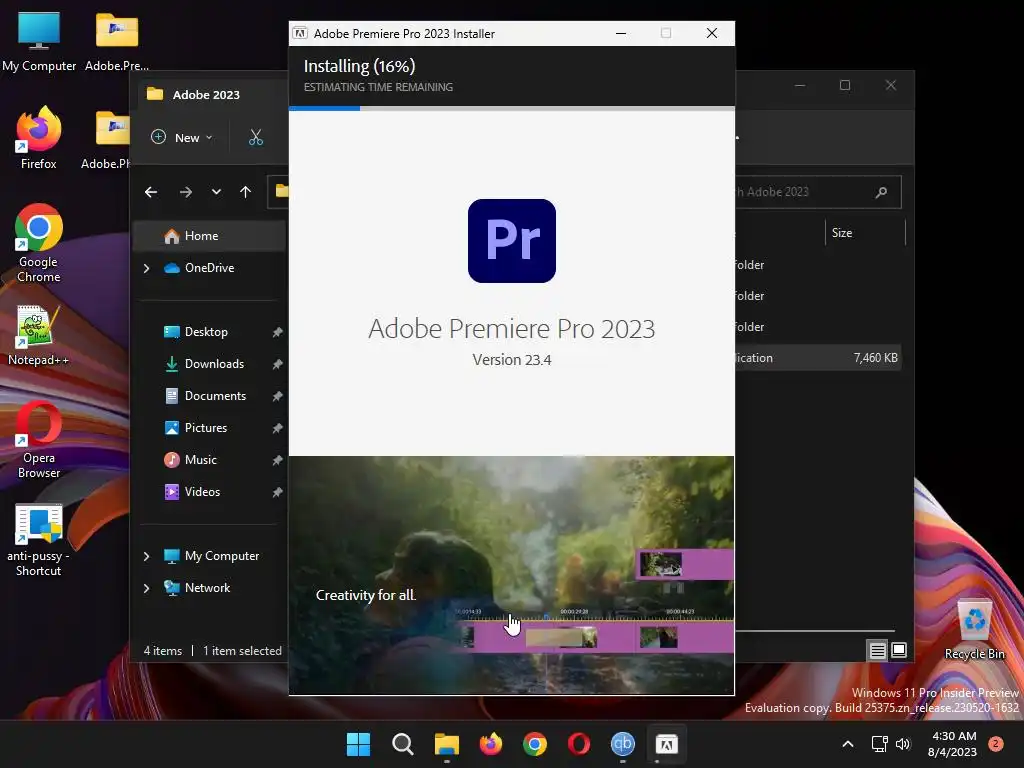Open File Explorer from taskbar
This screenshot has width=1024, height=768.
[447, 744]
